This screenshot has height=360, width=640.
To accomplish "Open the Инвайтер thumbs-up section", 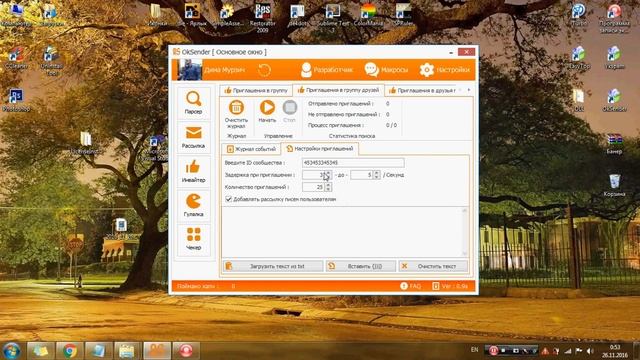I will [193, 171].
